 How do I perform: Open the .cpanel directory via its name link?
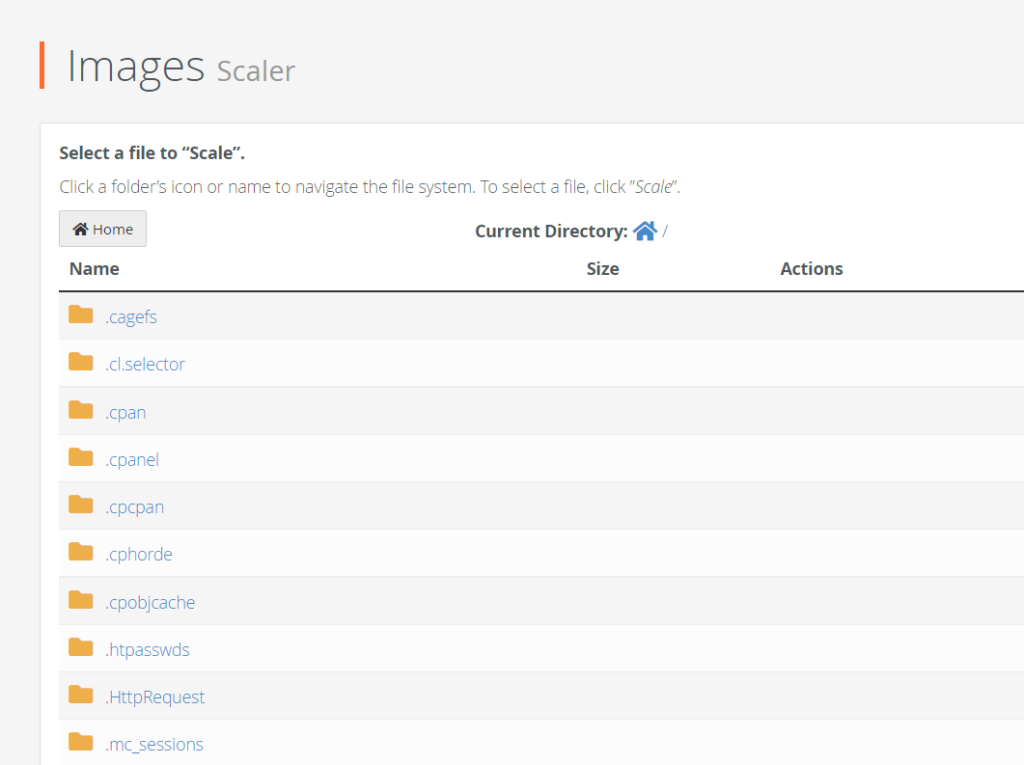[132, 459]
